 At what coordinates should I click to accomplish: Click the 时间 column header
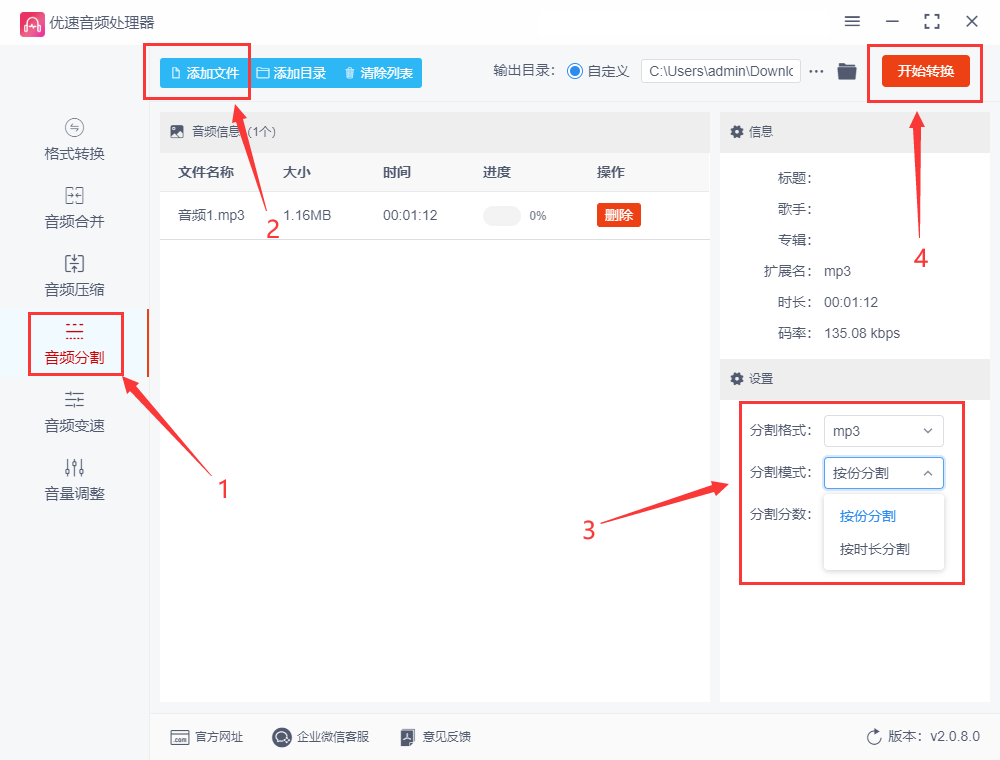coord(397,172)
